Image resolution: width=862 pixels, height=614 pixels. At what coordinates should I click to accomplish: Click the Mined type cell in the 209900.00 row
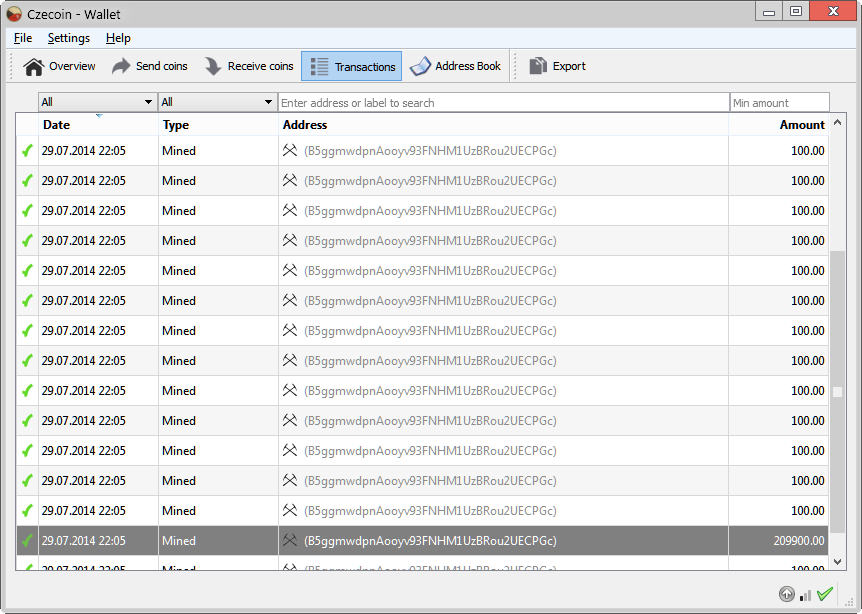pyautogui.click(x=218, y=541)
